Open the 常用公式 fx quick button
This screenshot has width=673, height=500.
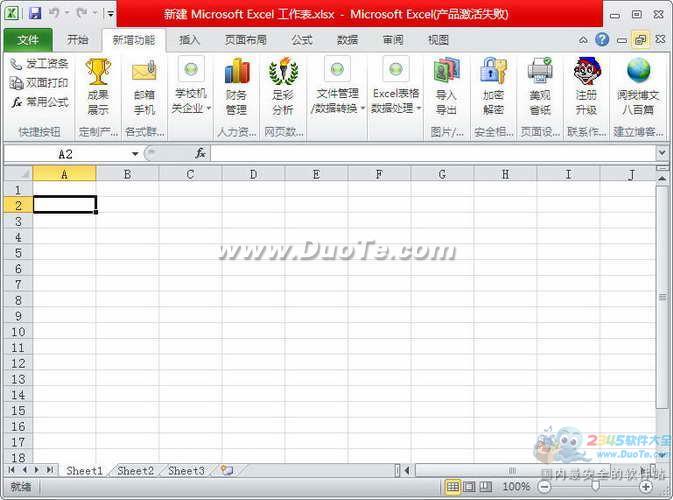[x=40, y=102]
